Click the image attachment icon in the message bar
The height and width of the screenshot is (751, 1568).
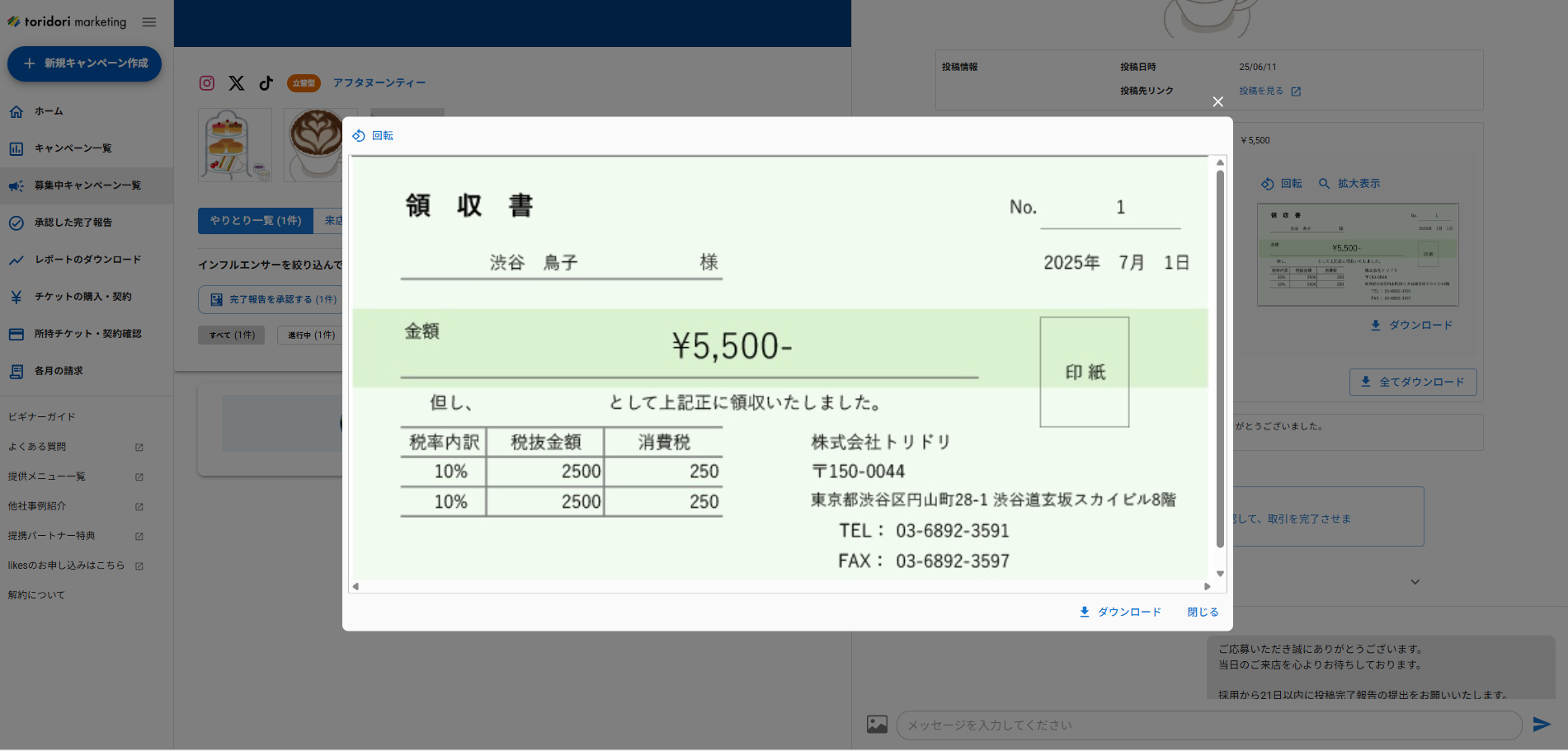tap(876, 725)
